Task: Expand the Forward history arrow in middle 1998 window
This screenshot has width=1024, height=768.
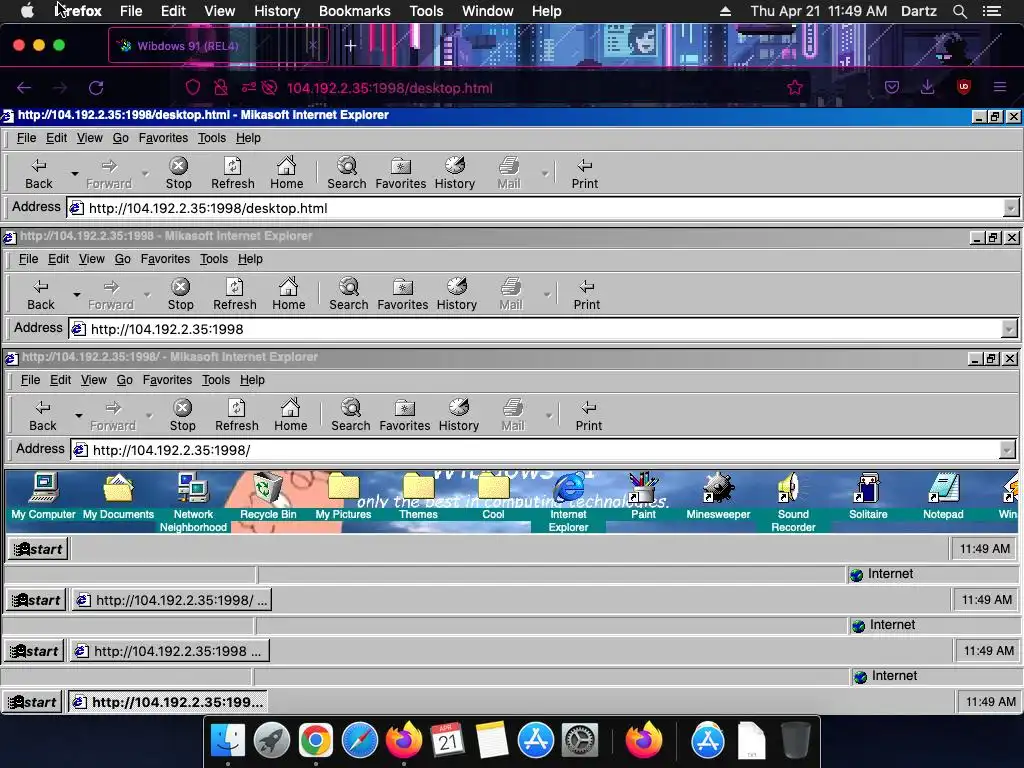Action: click(x=147, y=295)
